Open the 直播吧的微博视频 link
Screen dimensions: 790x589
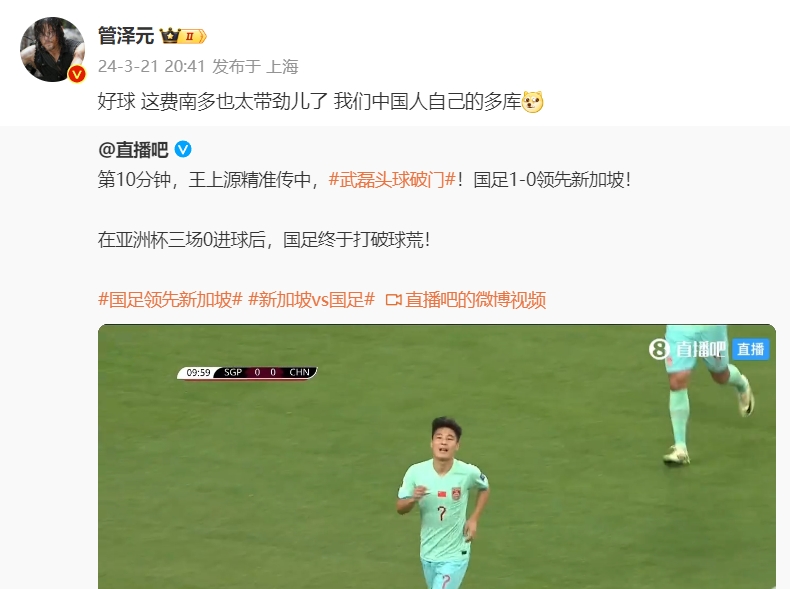click(475, 300)
